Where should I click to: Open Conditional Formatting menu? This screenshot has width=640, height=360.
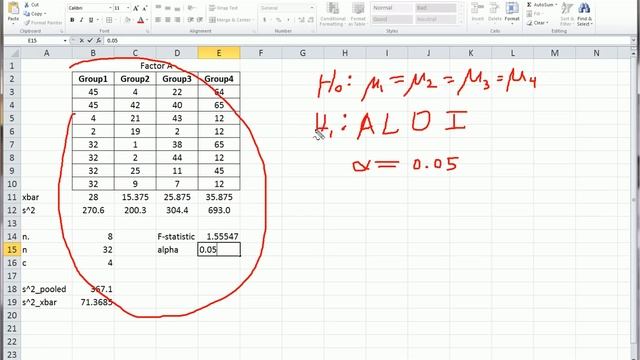[333, 14]
